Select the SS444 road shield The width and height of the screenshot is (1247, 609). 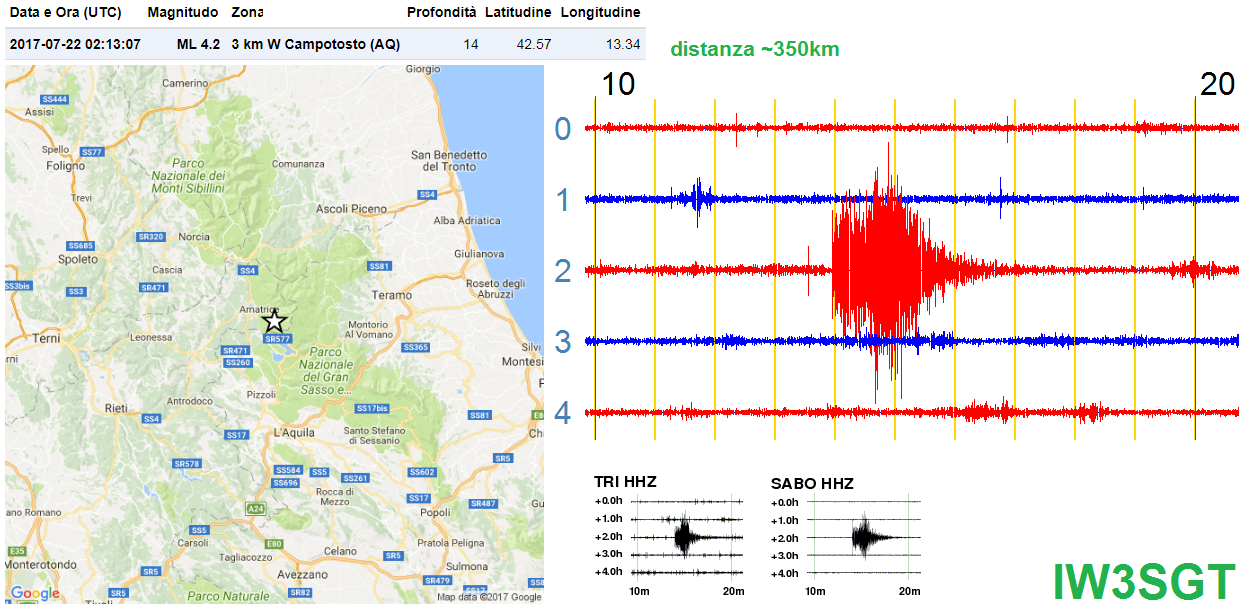[x=54, y=99]
